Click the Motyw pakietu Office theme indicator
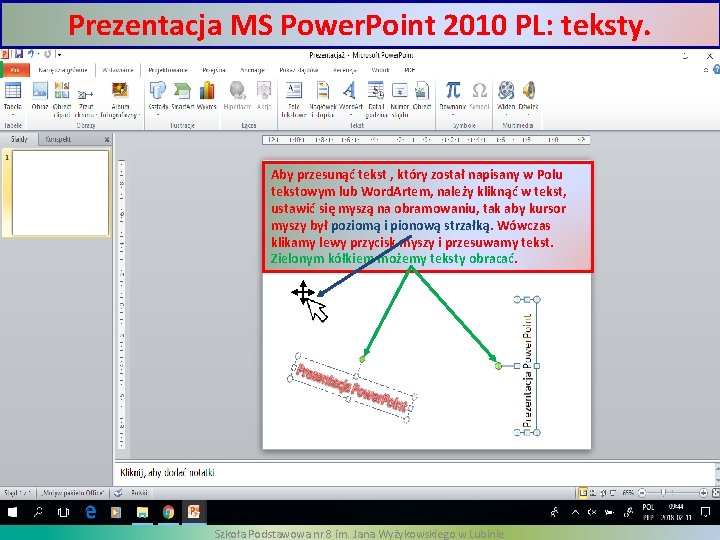720x540 pixels. (72, 493)
